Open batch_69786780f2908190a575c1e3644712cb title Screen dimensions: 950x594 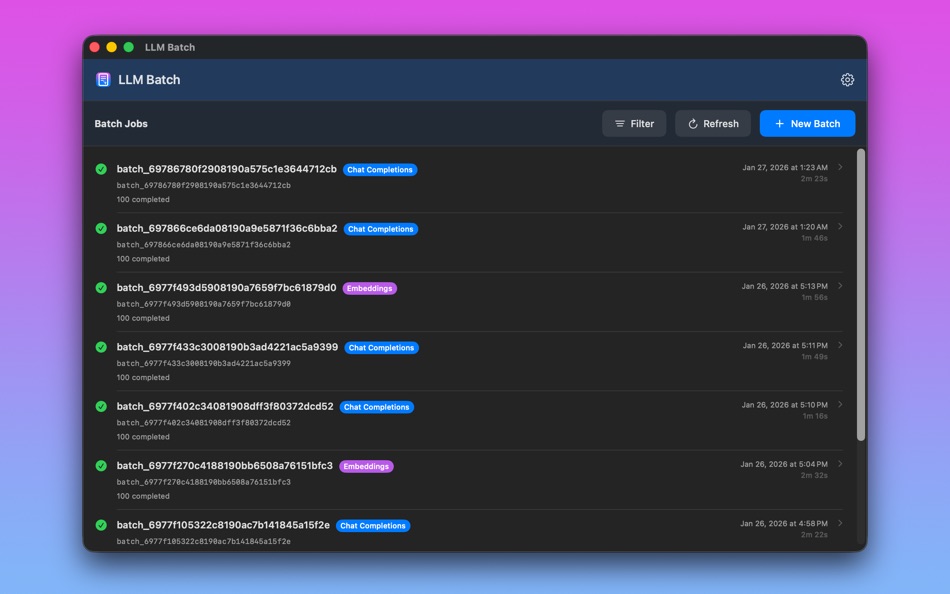(x=227, y=169)
